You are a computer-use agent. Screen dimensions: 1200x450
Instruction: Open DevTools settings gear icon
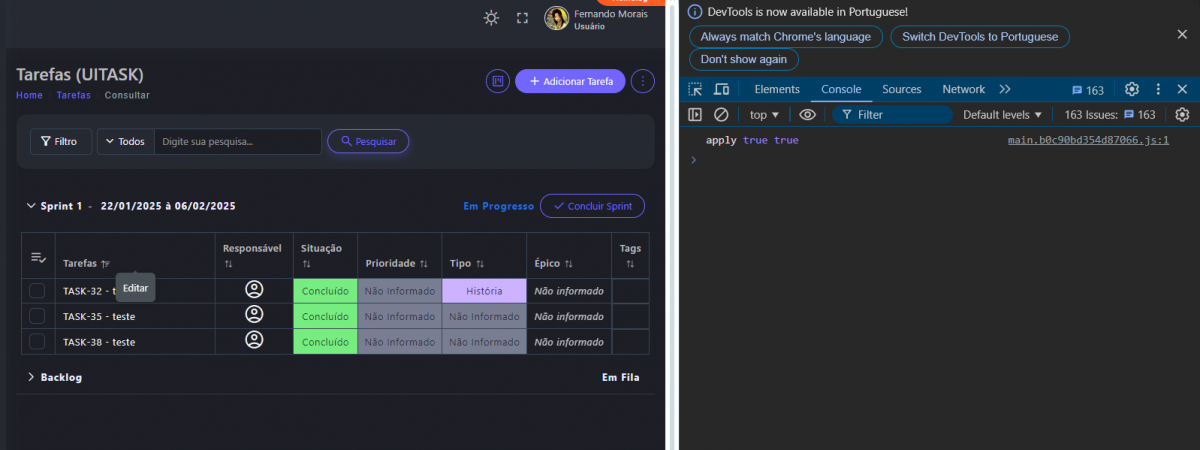coord(1132,90)
